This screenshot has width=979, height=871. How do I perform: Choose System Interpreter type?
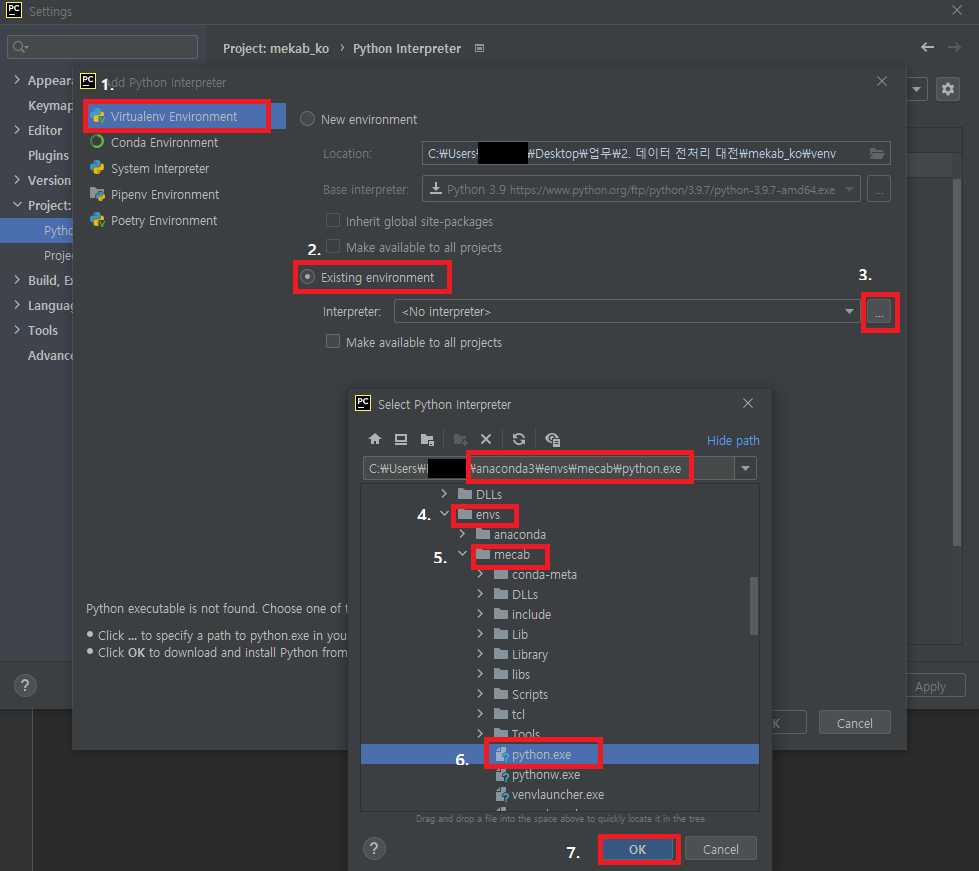click(x=160, y=169)
